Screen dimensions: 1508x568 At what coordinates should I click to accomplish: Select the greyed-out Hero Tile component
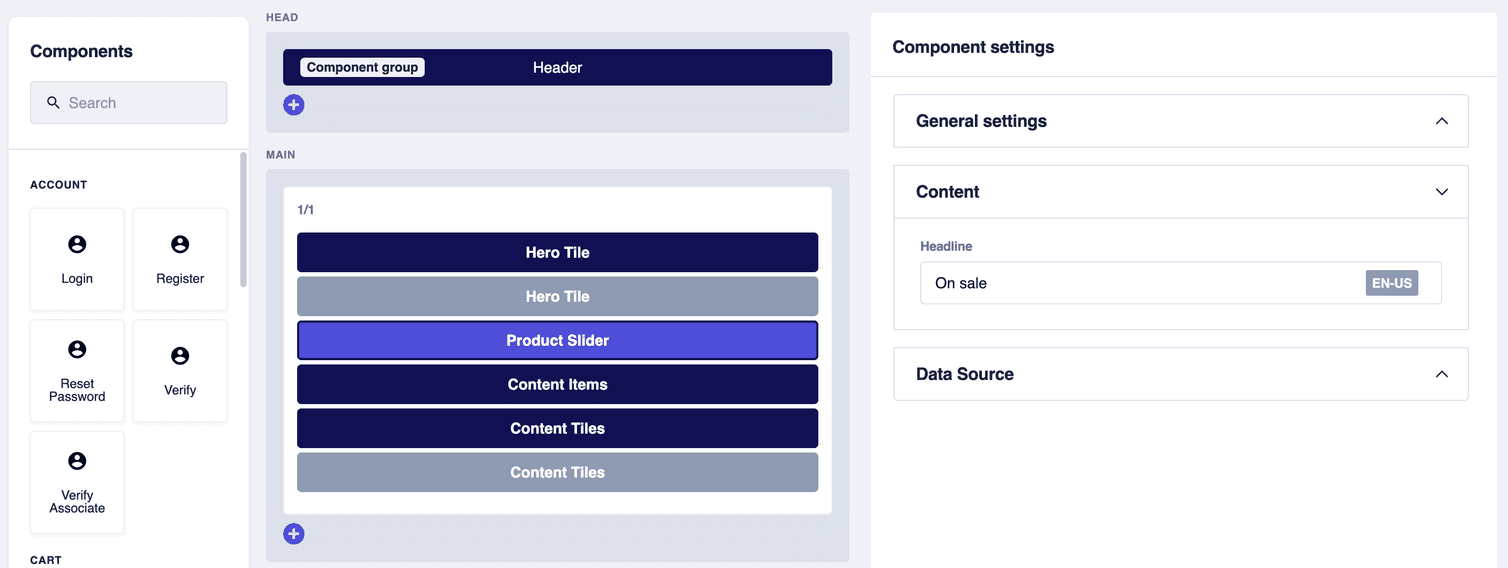coord(557,297)
